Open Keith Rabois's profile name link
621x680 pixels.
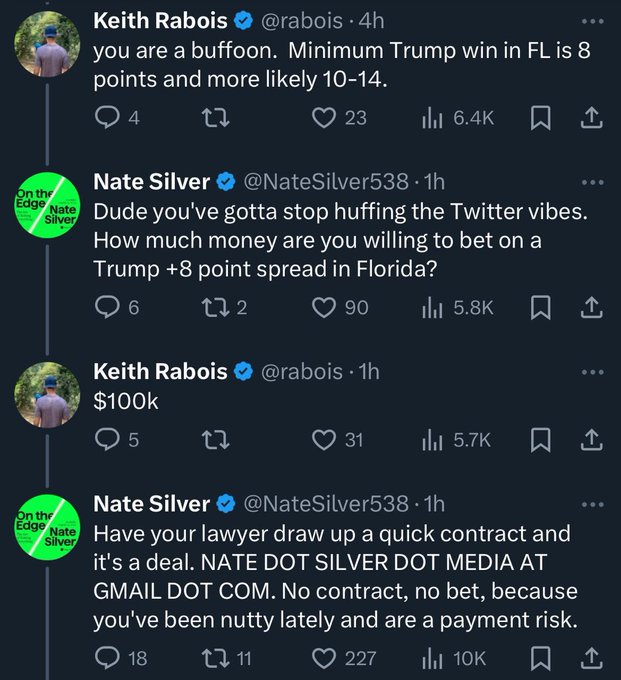[160, 18]
